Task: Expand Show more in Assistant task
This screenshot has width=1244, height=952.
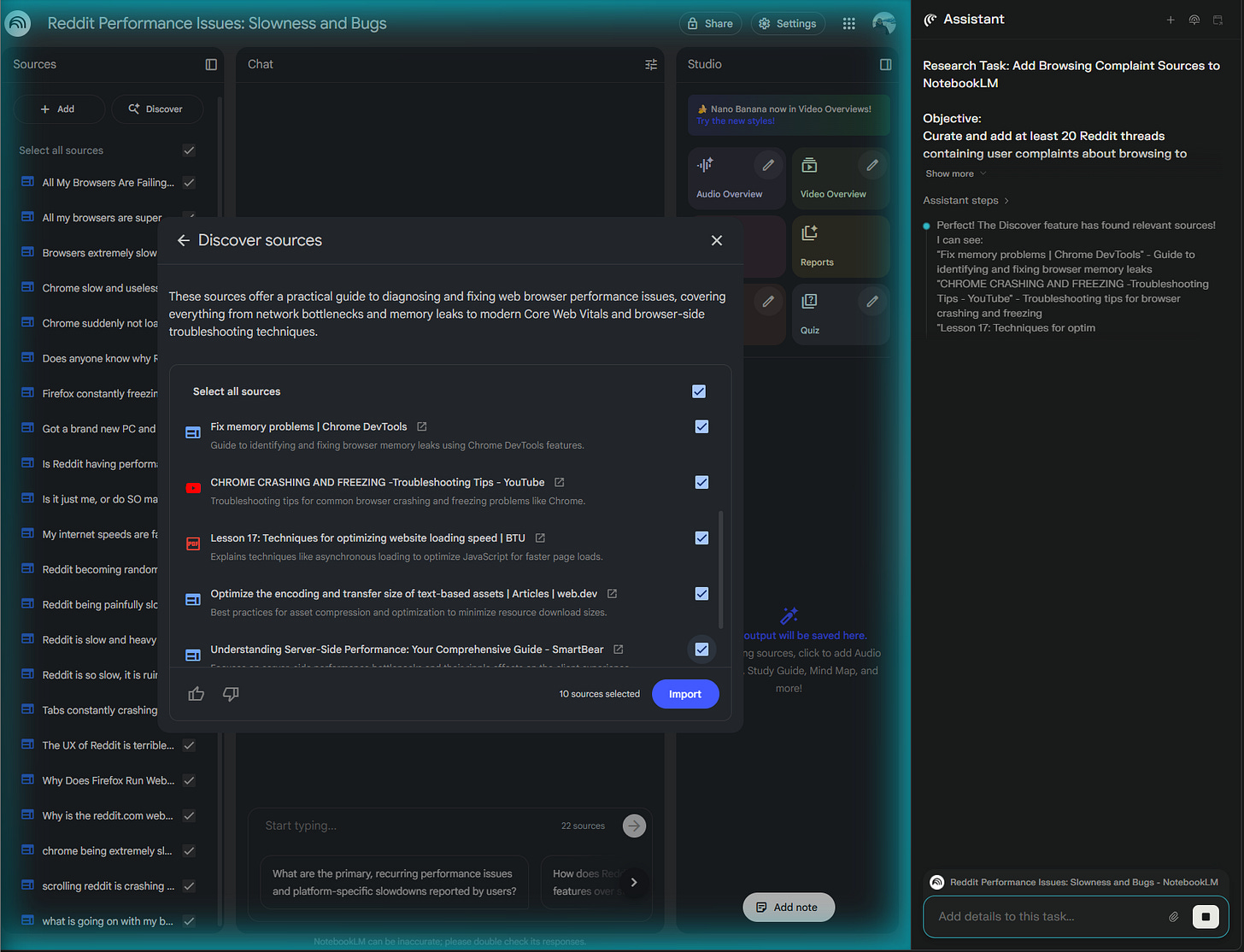Action: click(955, 173)
